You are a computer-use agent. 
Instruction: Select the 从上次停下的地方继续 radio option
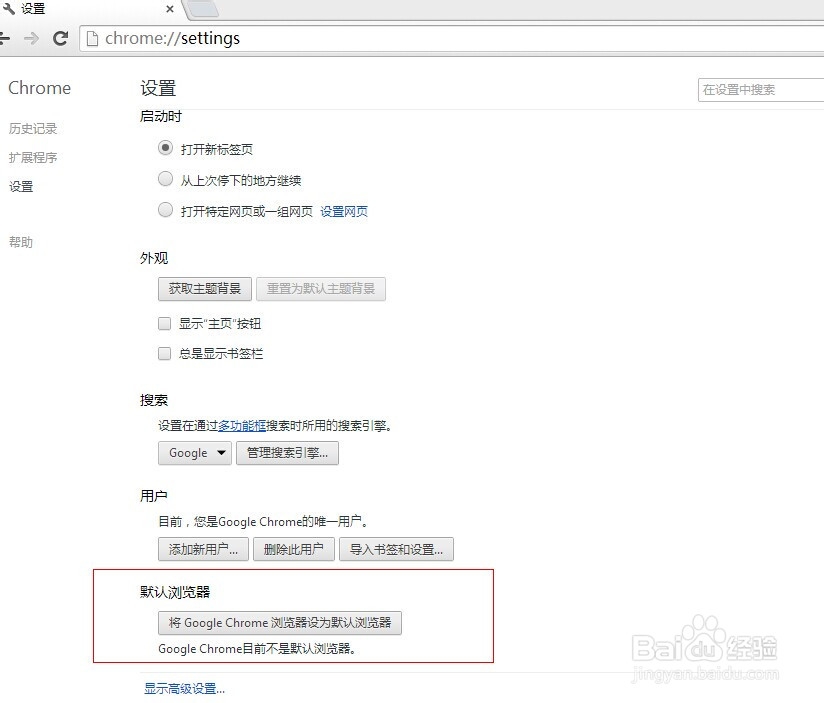pos(165,179)
